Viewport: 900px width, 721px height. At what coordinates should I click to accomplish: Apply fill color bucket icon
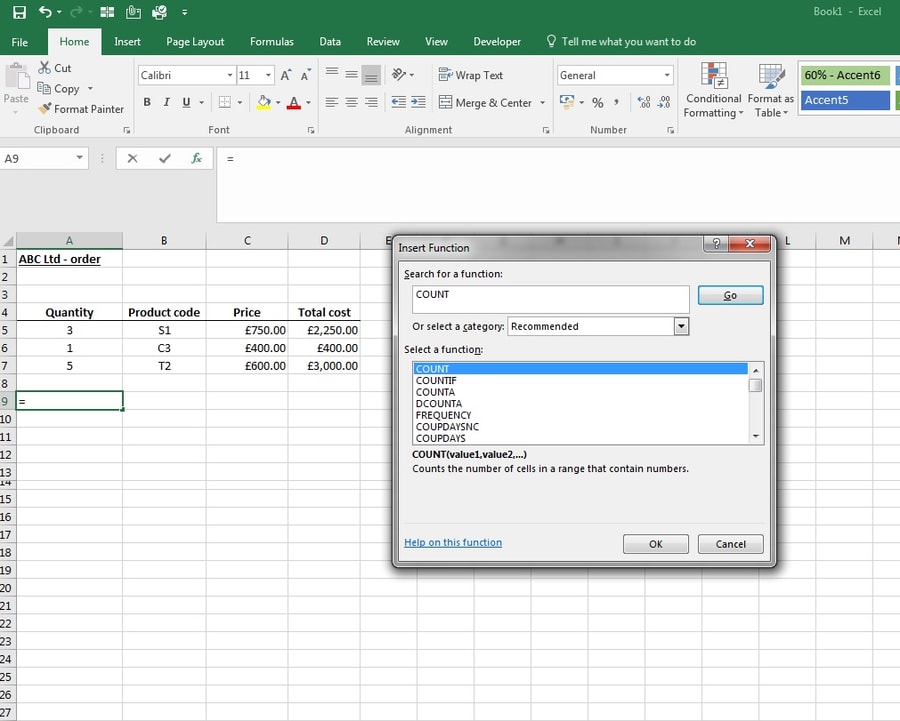(x=263, y=103)
